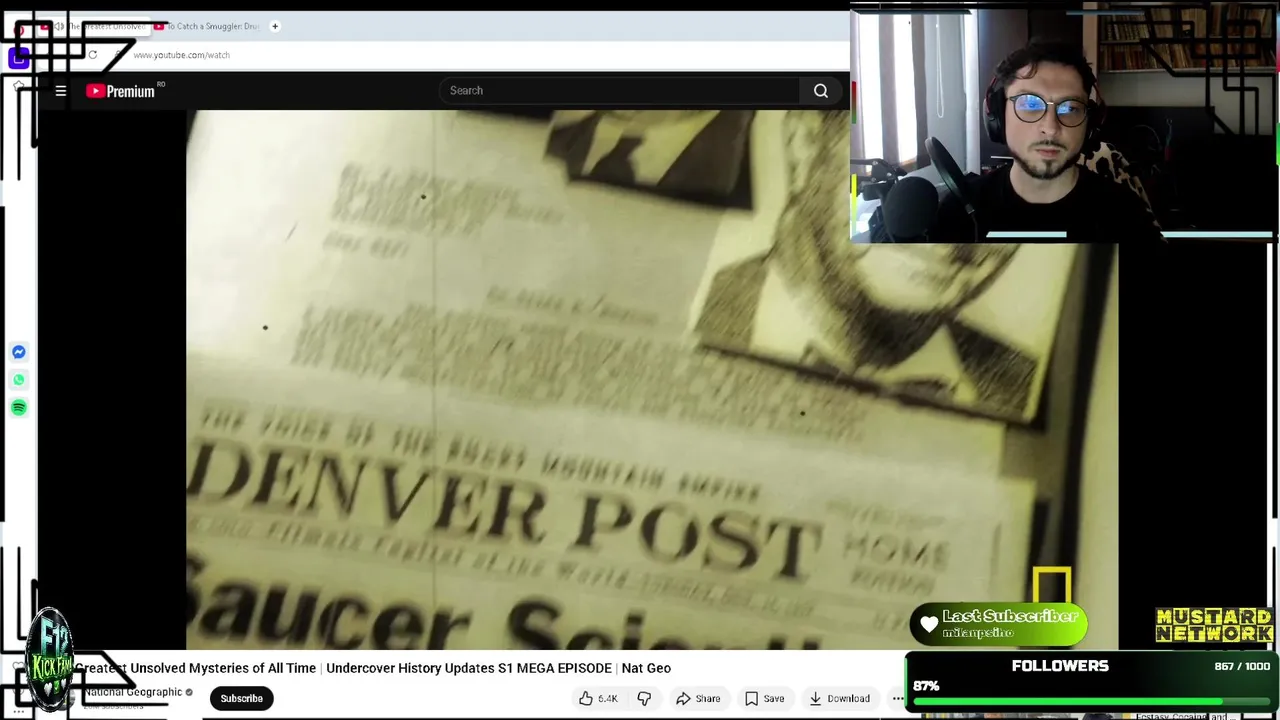
Task: Open Messenger in the browser sidebar
Action: click(19, 352)
